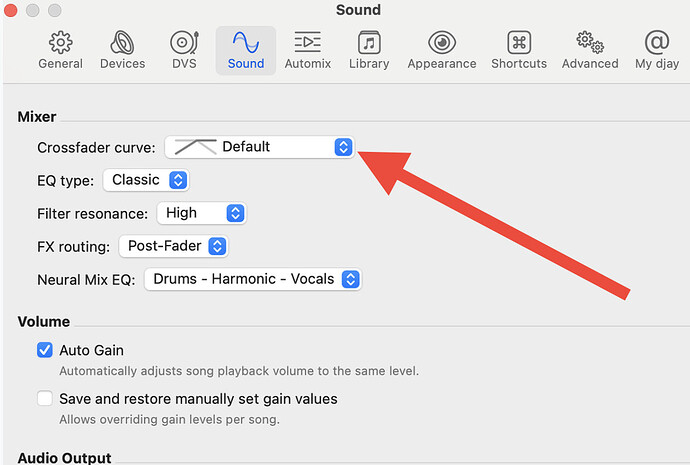The image size is (690, 465).
Task: Open the Devices speaker icon pane
Action: [122, 42]
